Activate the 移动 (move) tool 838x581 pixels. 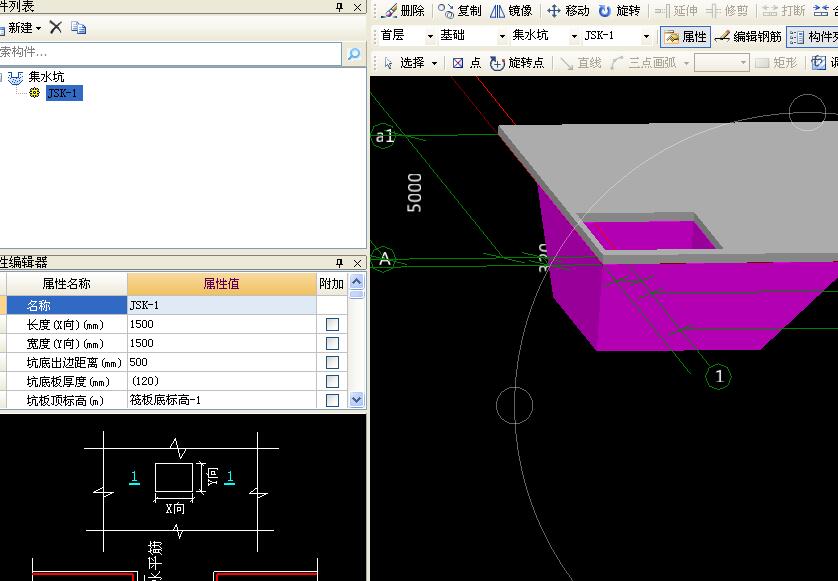pyautogui.click(x=568, y=11)
